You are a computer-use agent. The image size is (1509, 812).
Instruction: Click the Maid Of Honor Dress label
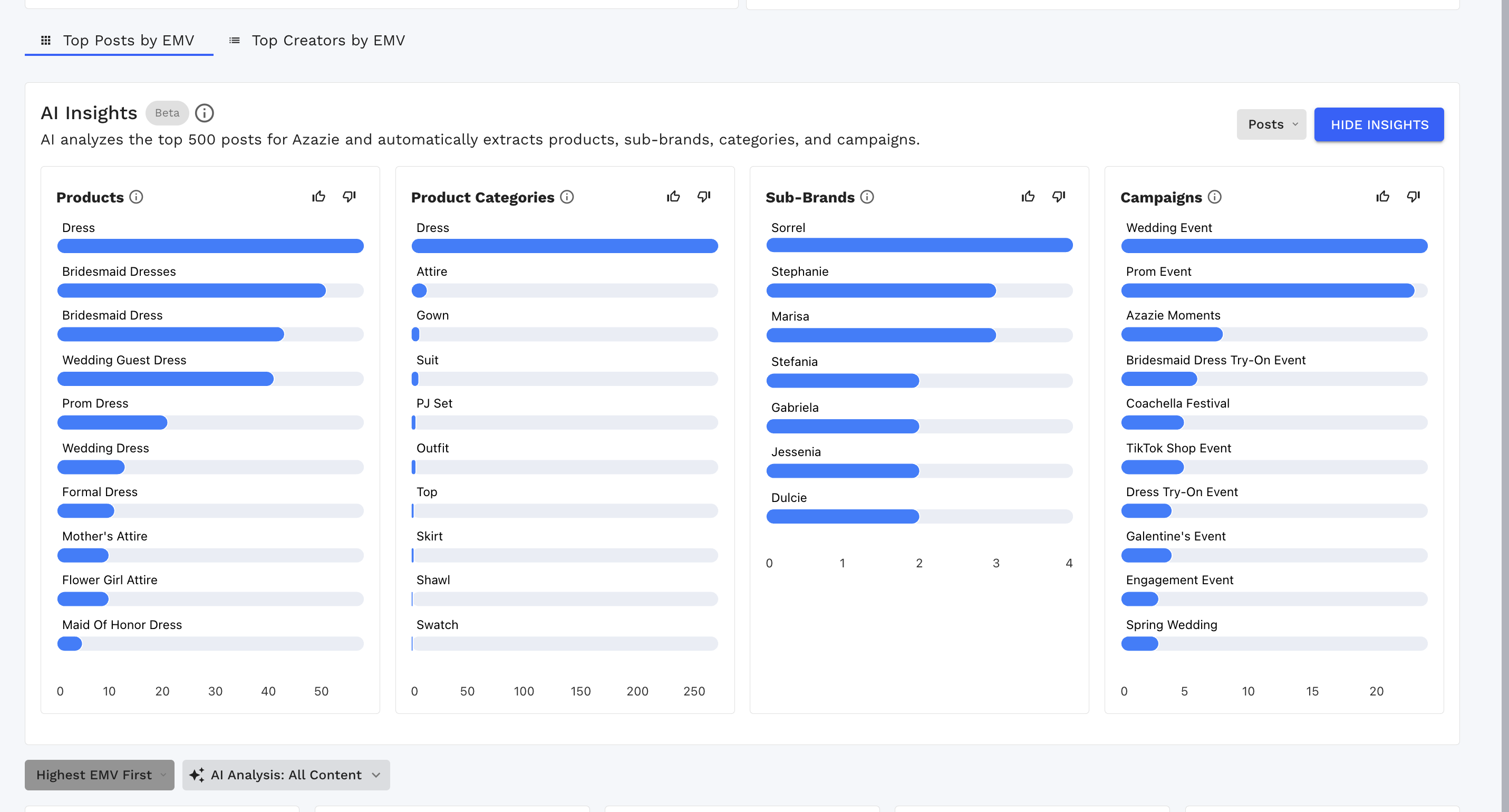point(122,624)
